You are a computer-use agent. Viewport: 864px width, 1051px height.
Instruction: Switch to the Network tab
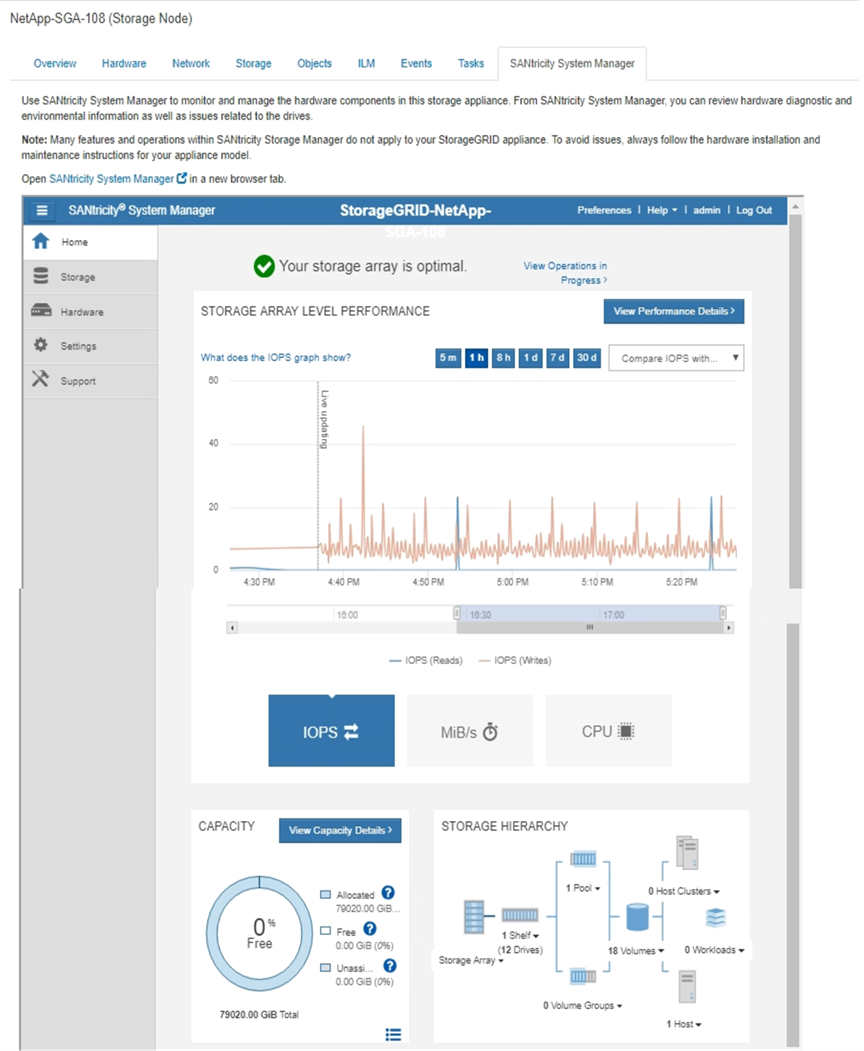191,64
